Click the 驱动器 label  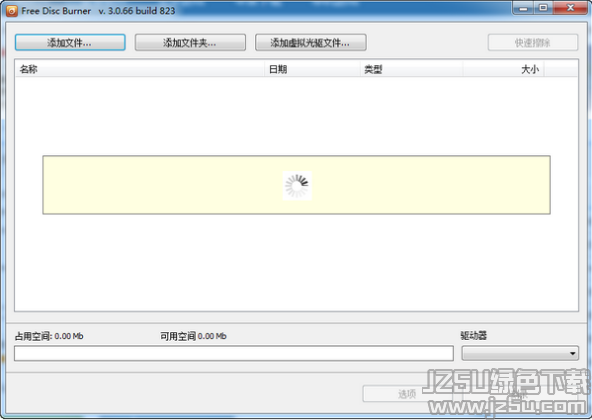pos(473,335)
